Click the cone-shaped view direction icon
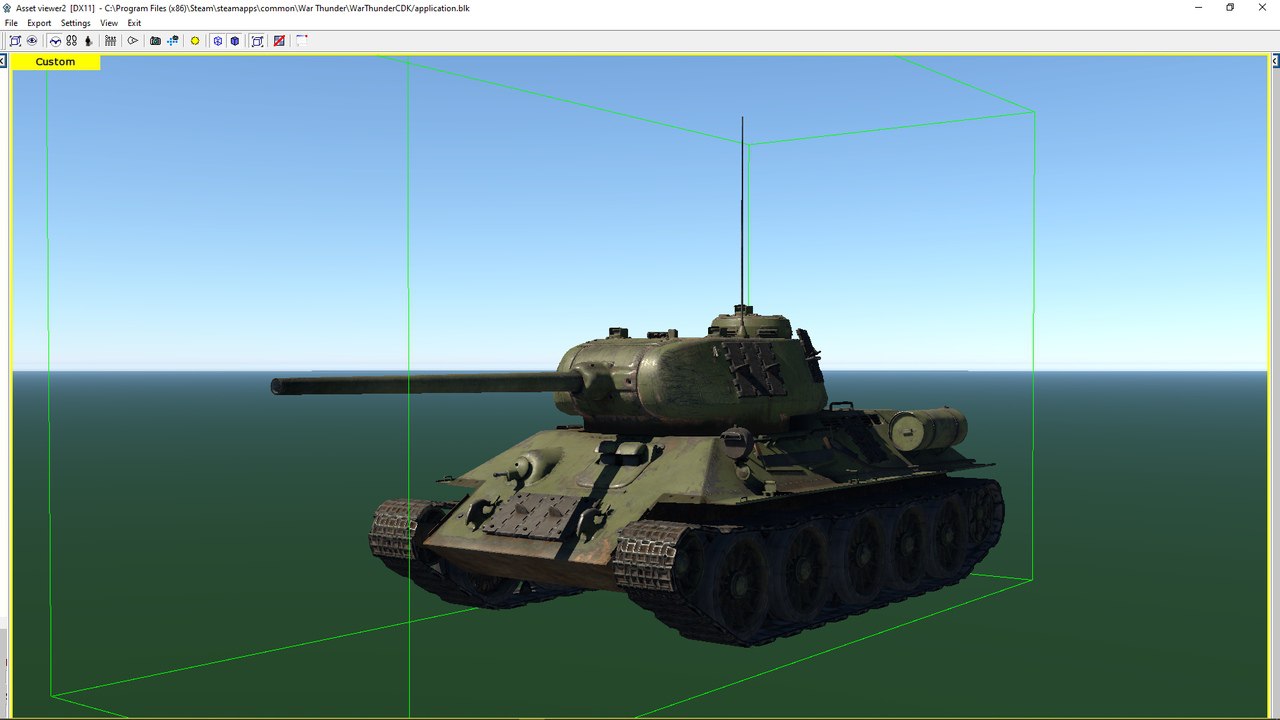Screen dimensions: 1280x720 tap(132, 41)
